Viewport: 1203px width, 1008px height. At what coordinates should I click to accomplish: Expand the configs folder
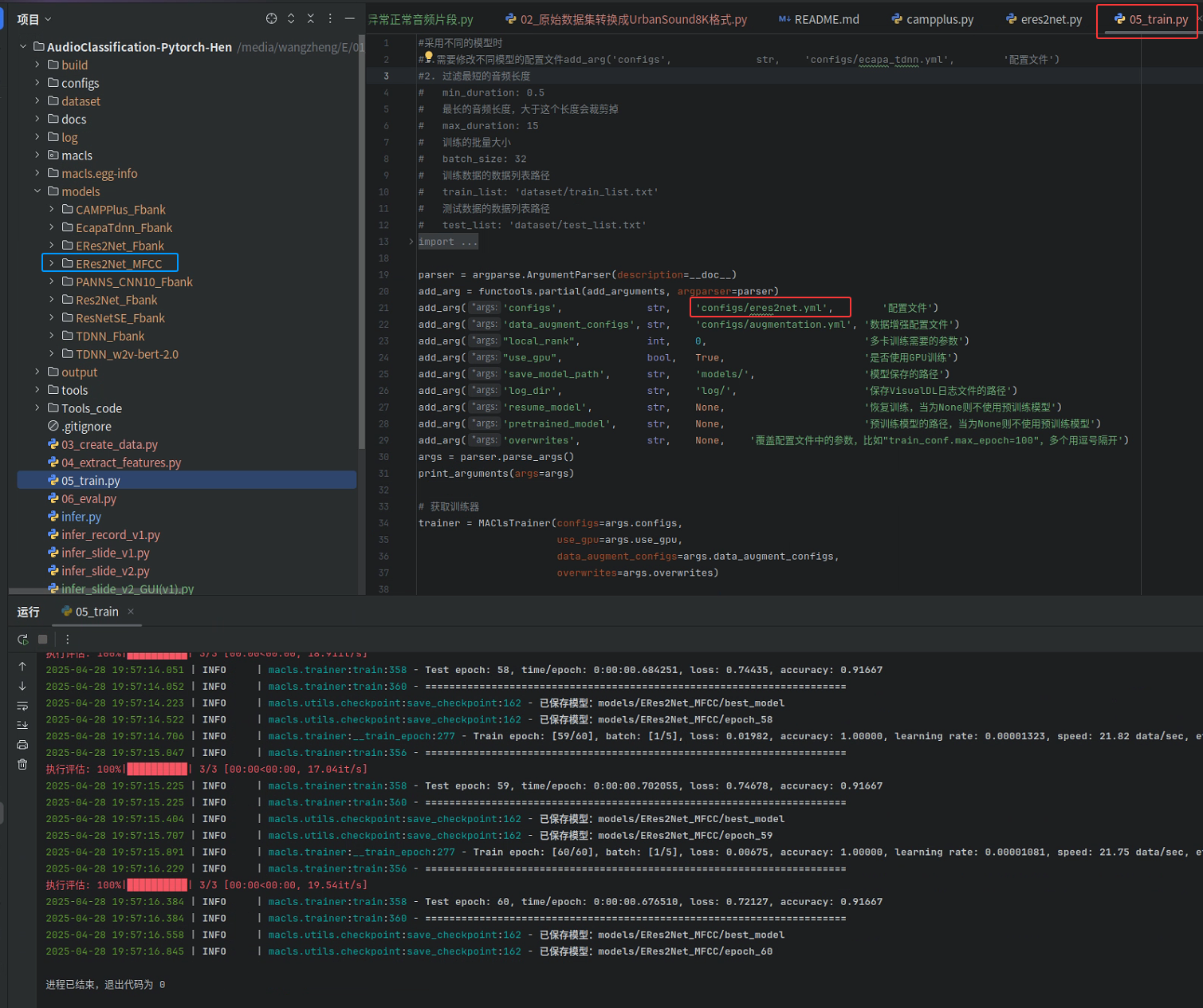coord(37,83)
